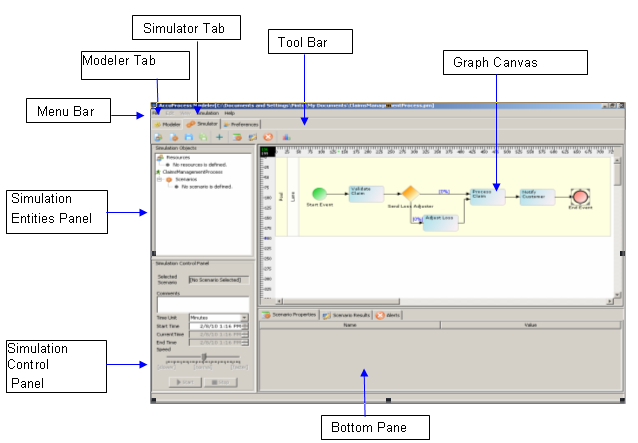Click the Validate Claim task node
The image size is (638, 443).
pos(364,191)
